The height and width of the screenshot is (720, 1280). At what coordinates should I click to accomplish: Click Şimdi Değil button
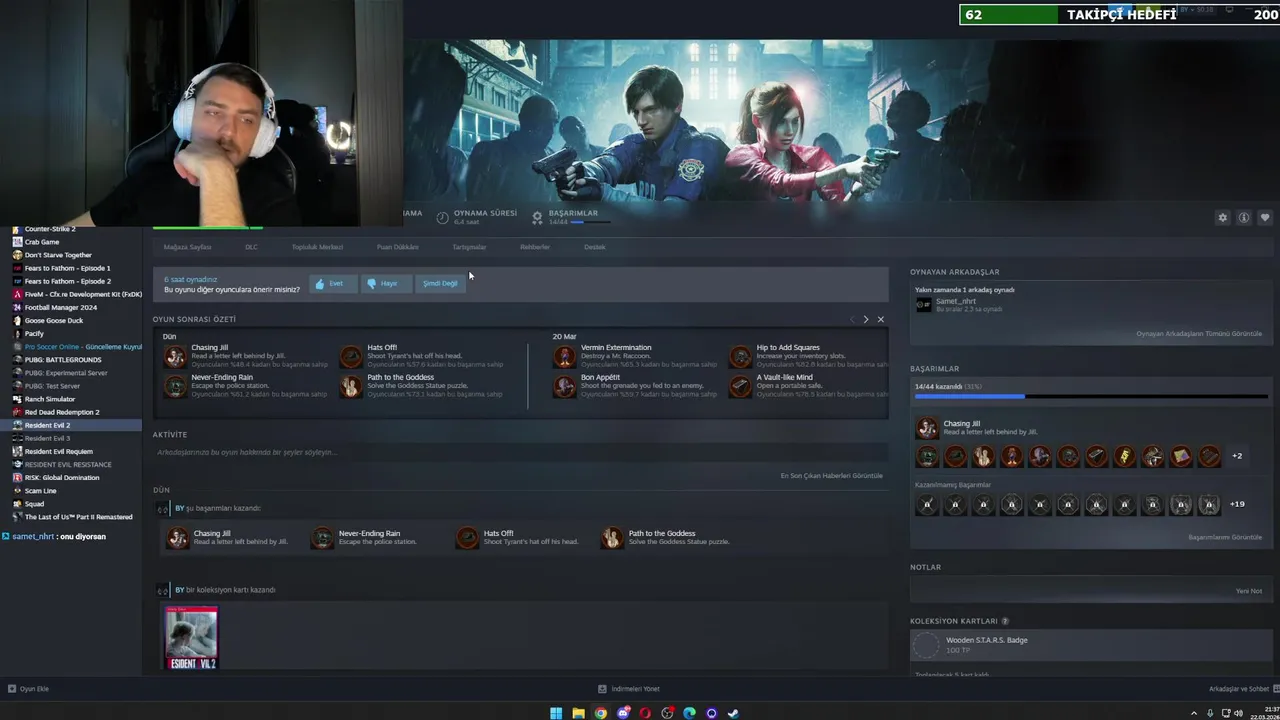click(440, 283)
